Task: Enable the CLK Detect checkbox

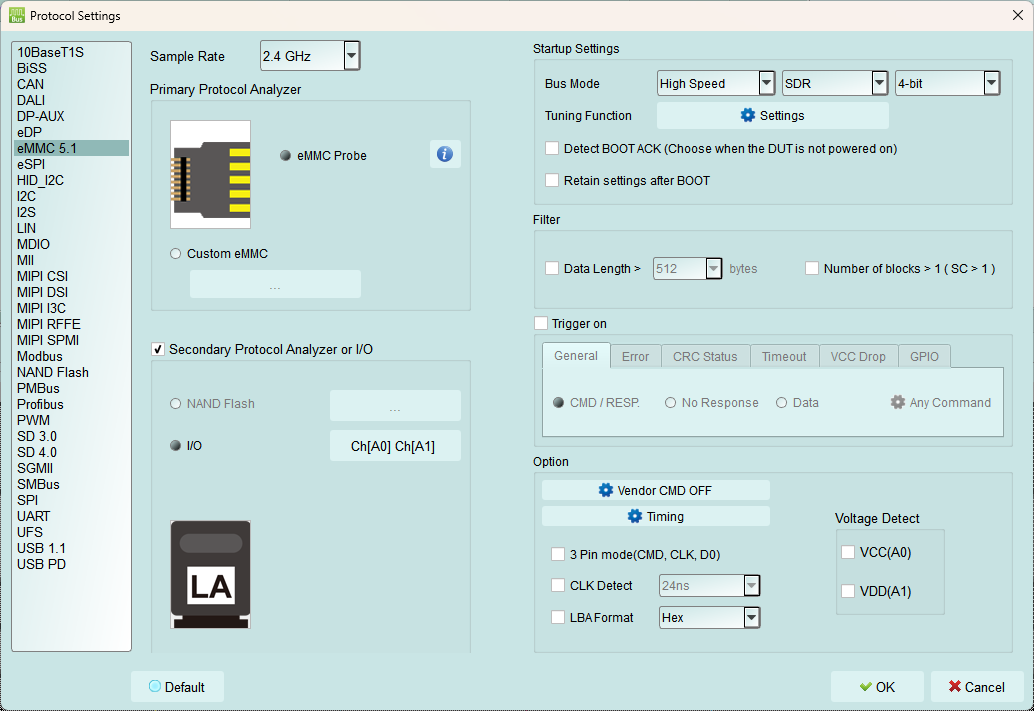Action: (x=558, y=585)
